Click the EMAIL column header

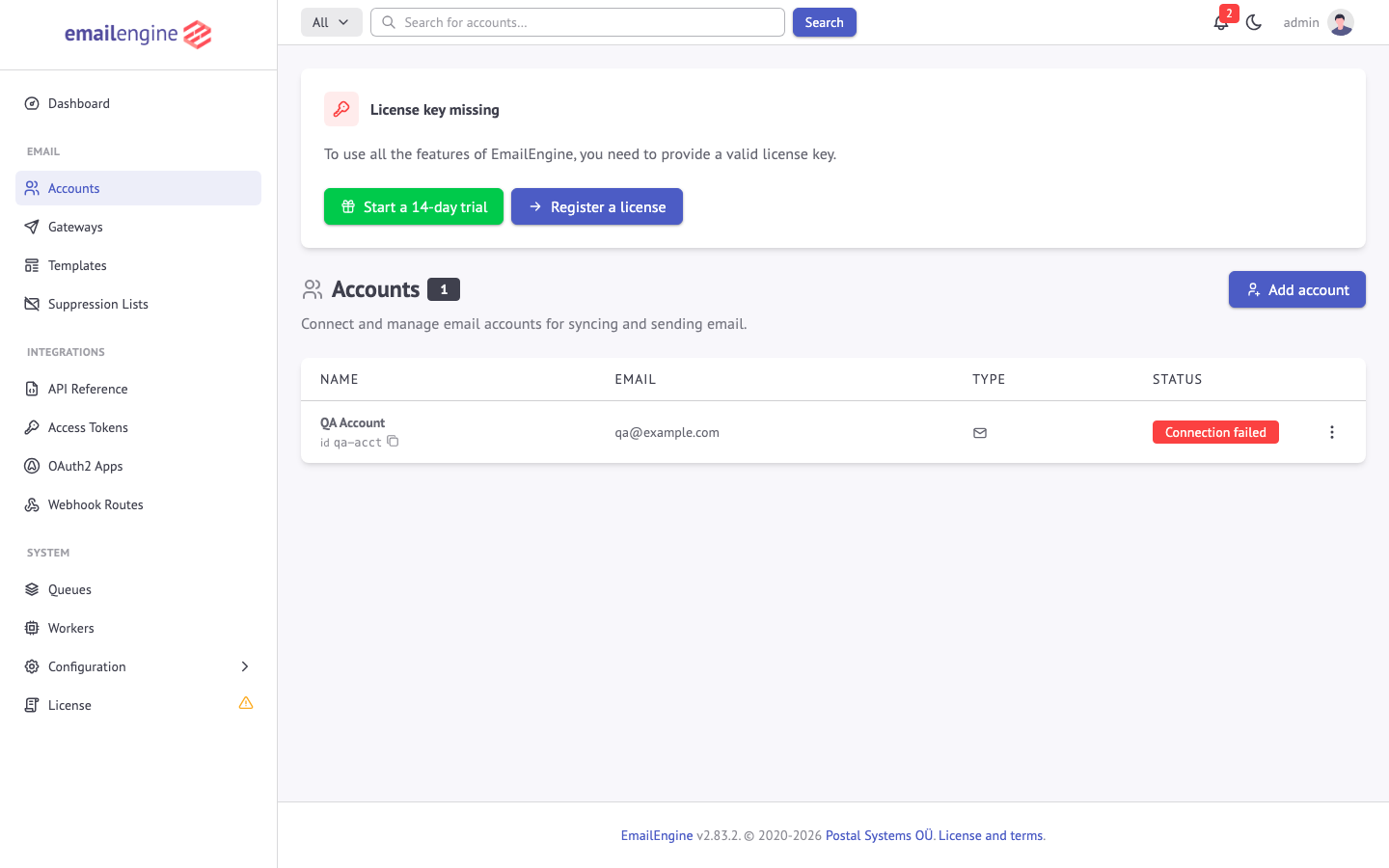click(636, 379)
